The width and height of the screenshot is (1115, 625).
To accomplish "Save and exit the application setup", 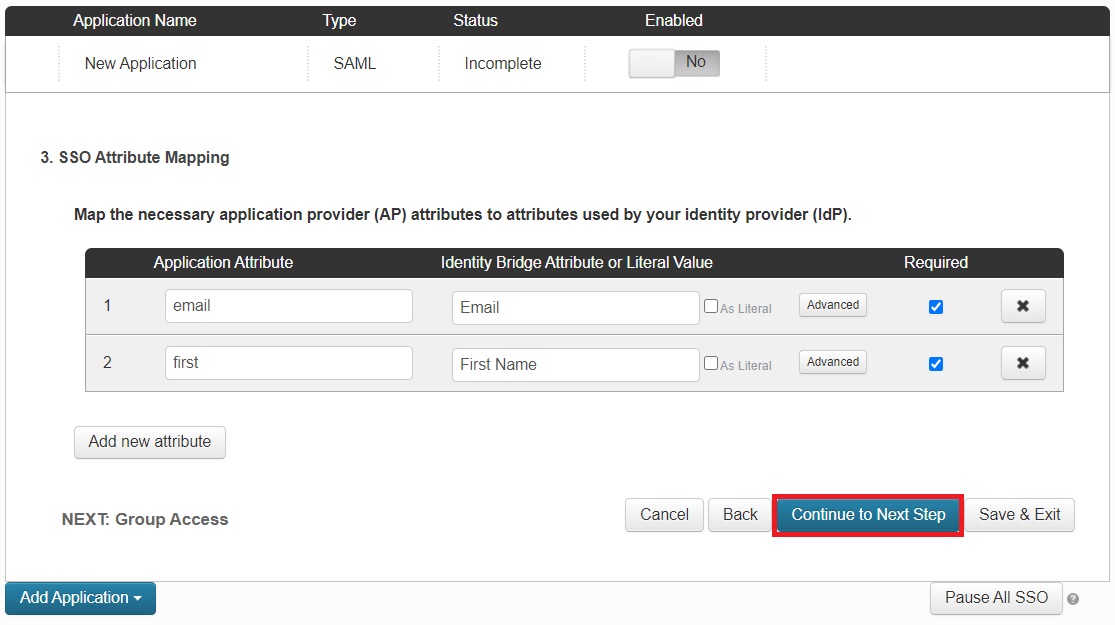I will 1019,514.
